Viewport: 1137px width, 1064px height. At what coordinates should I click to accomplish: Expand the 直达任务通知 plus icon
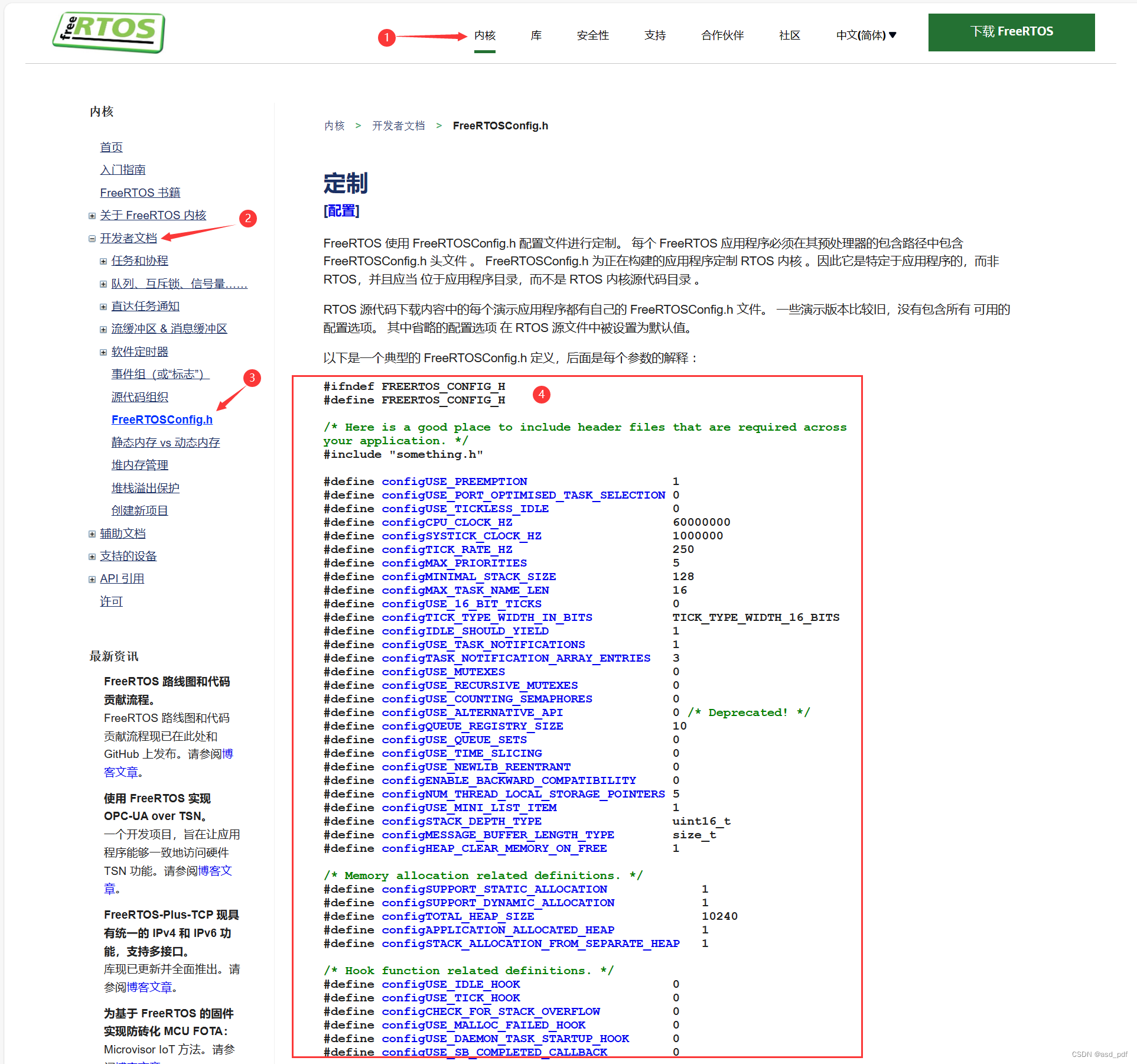(x=103, y=307)
